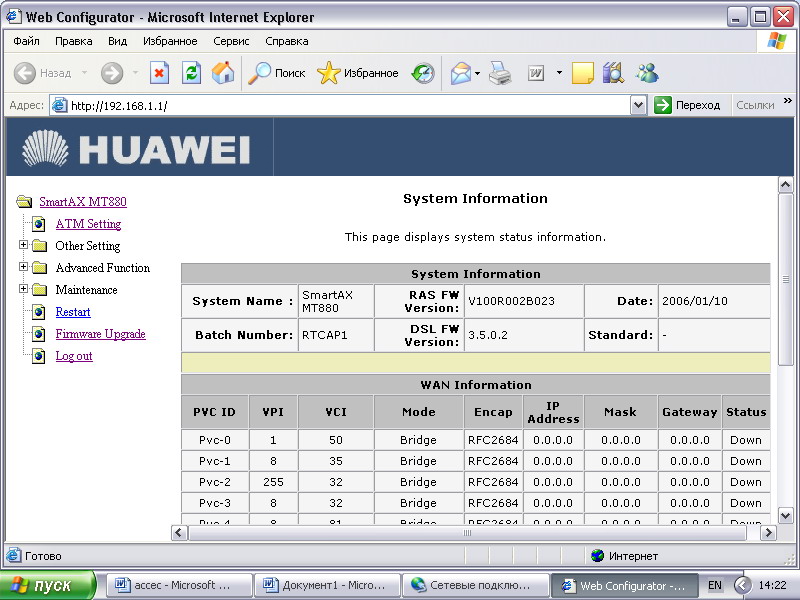Click the Advanced Function folder icon
The width and height of the screenshot is (800, 600).
(39, 268)
